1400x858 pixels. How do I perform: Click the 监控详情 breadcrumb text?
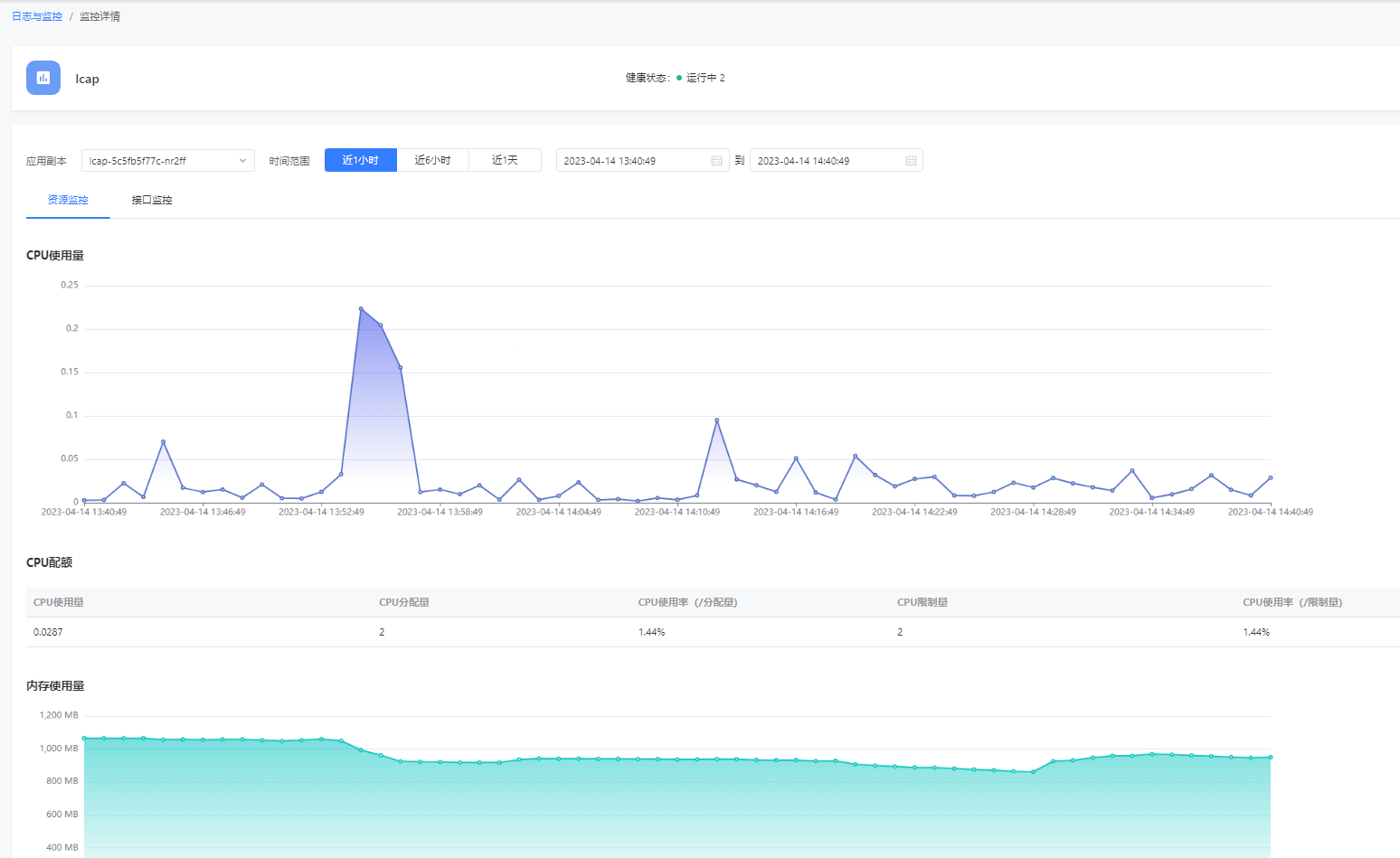coord(99,16)
